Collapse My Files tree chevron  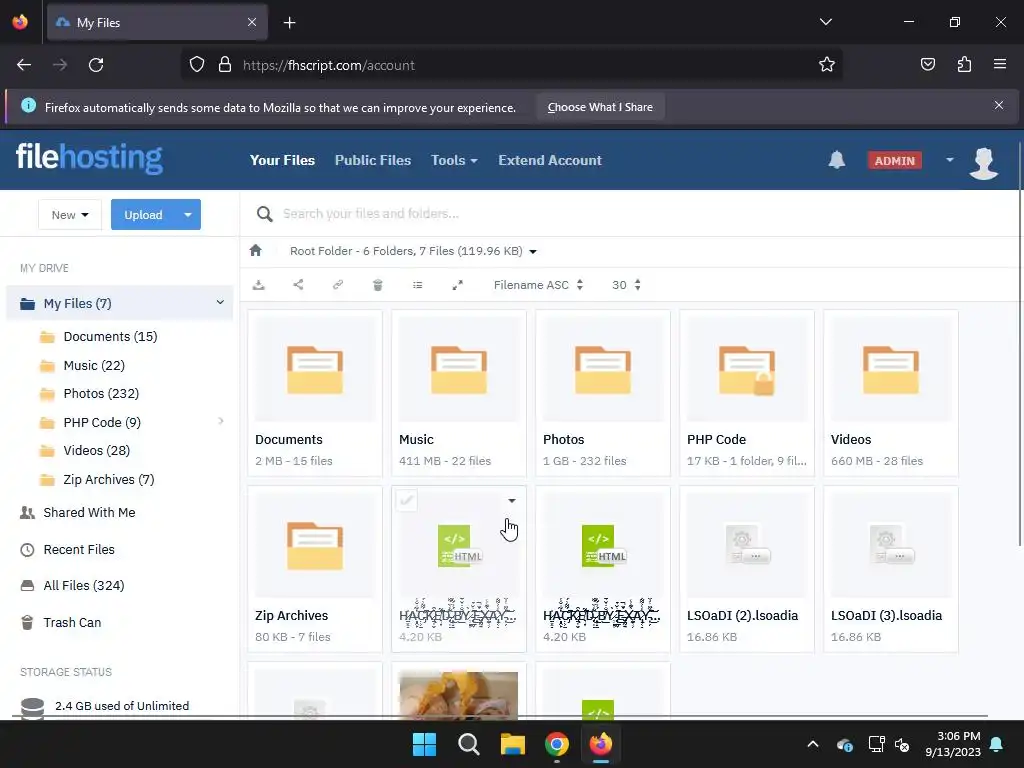(x=220, y=302)
